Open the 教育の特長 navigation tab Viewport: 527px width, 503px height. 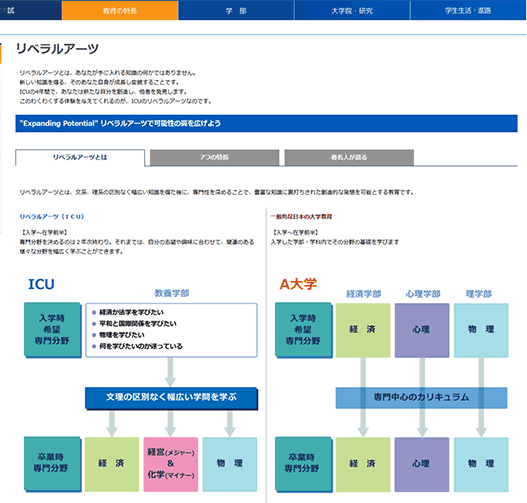click(120, 10)
